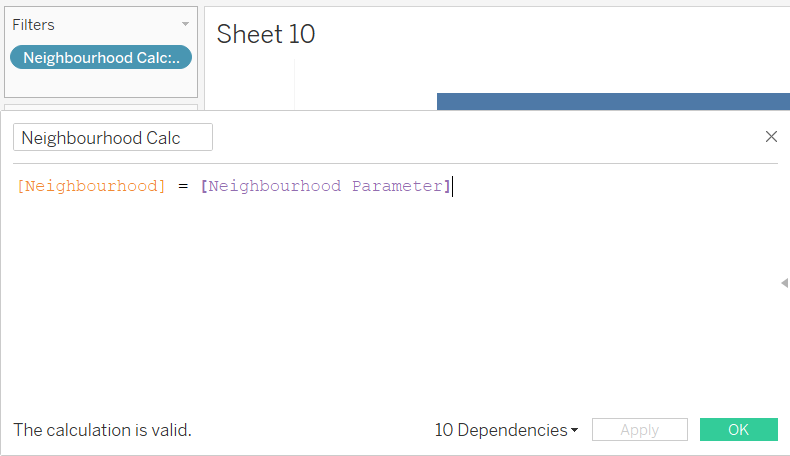Expand the function list side arrow

coord(784,283)
